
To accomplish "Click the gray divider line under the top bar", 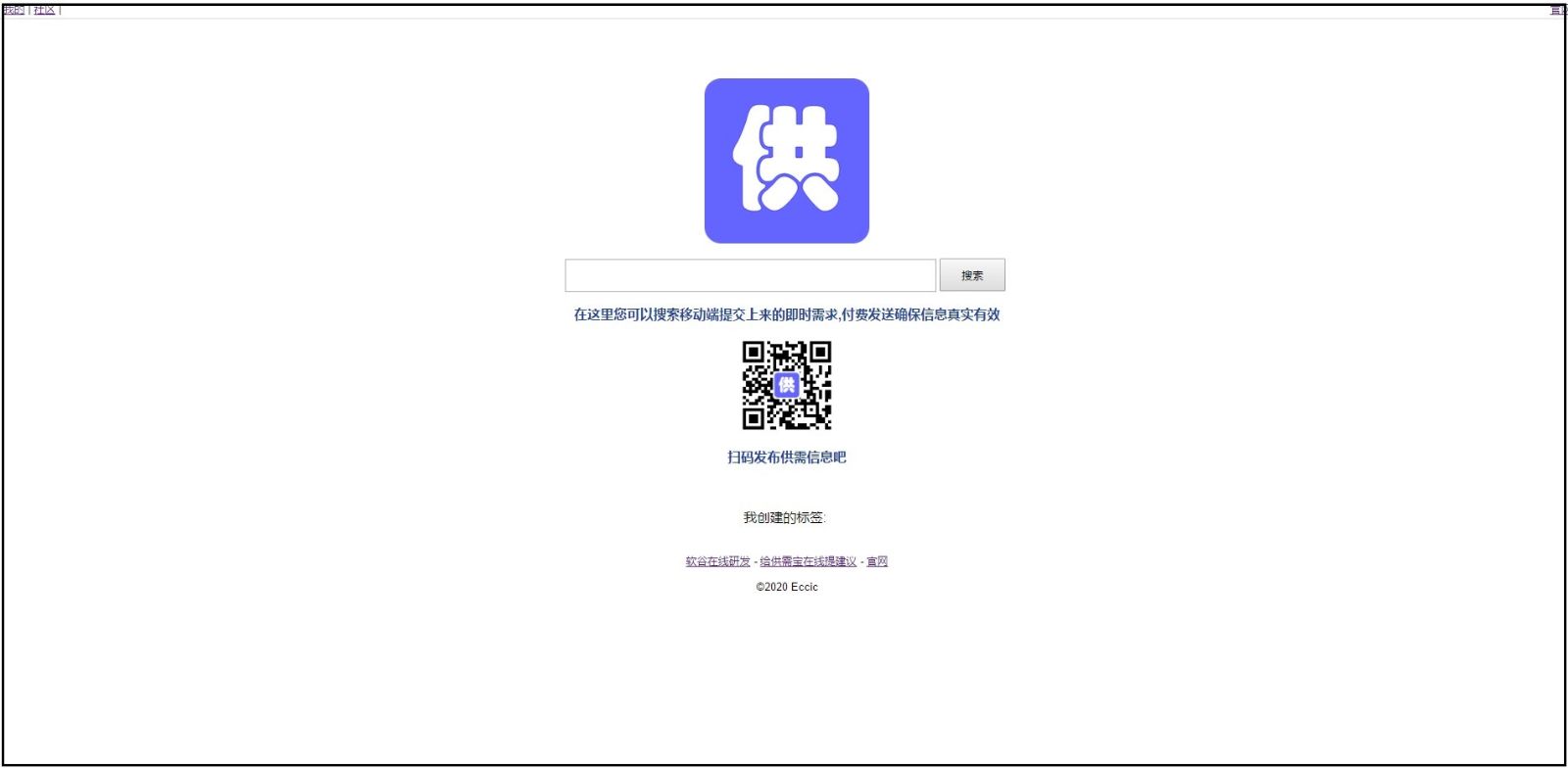I will click(x=784, y=19).
